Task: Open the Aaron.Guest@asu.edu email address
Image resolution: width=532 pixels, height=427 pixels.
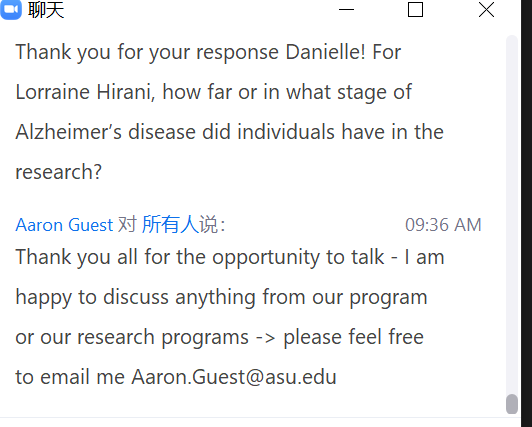Action: pyautogui.click(x=234, y=377)
